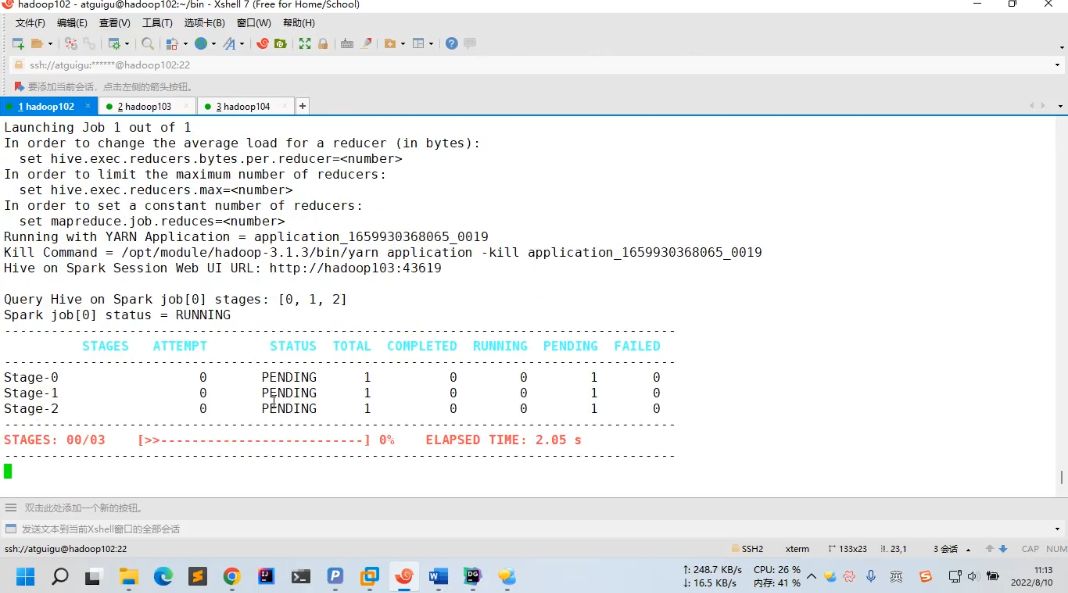Launch Xftp from the toolbar

280,44
